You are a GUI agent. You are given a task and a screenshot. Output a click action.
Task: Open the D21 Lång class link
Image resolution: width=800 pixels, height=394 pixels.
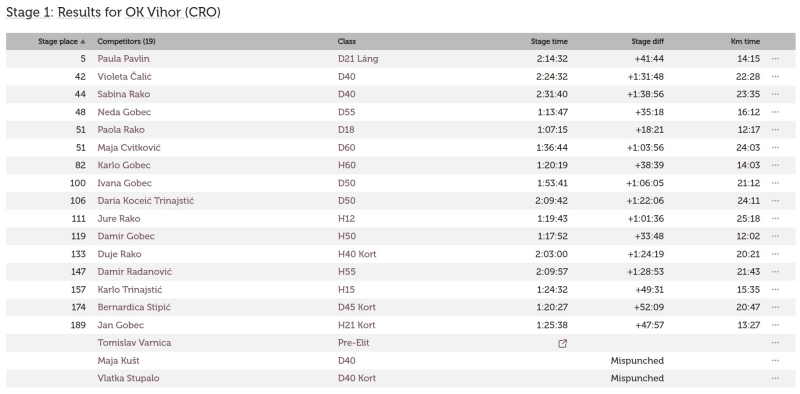(358, 59)
